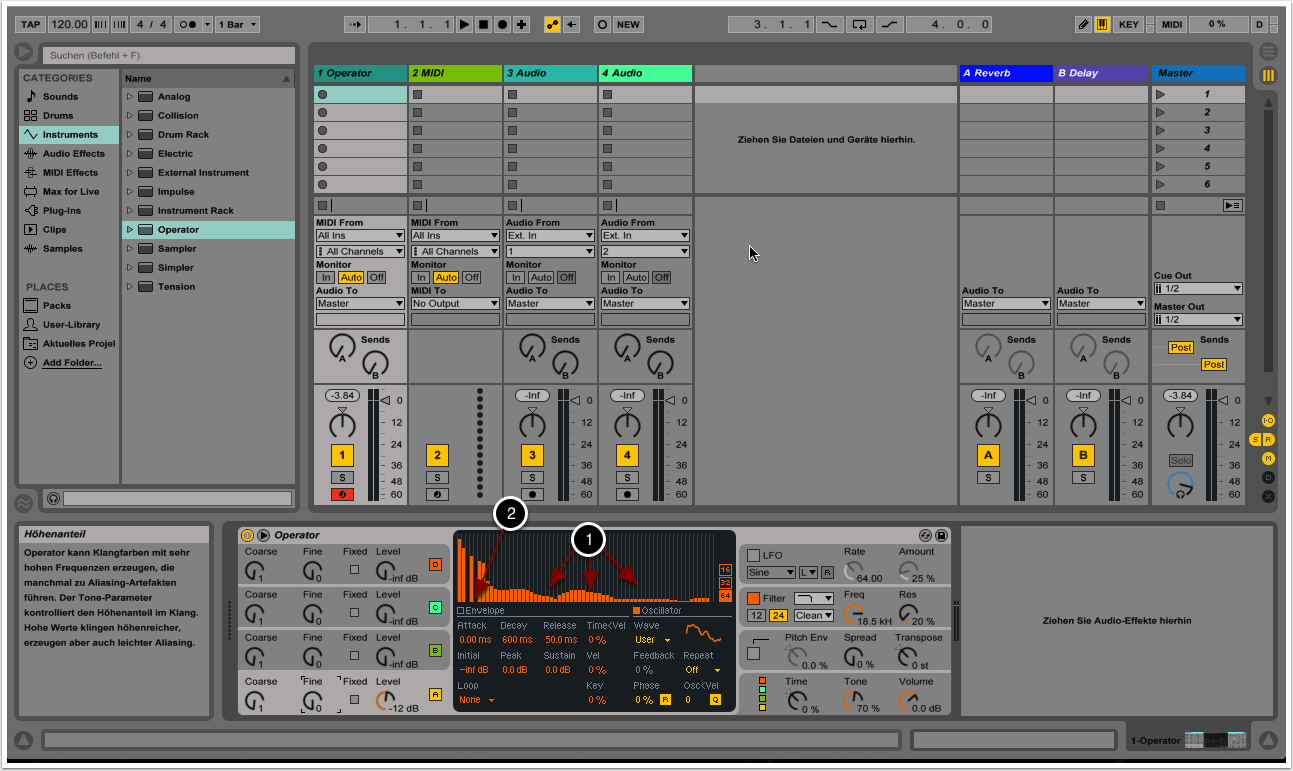Click the TAP tempo button

coord(31,24)
